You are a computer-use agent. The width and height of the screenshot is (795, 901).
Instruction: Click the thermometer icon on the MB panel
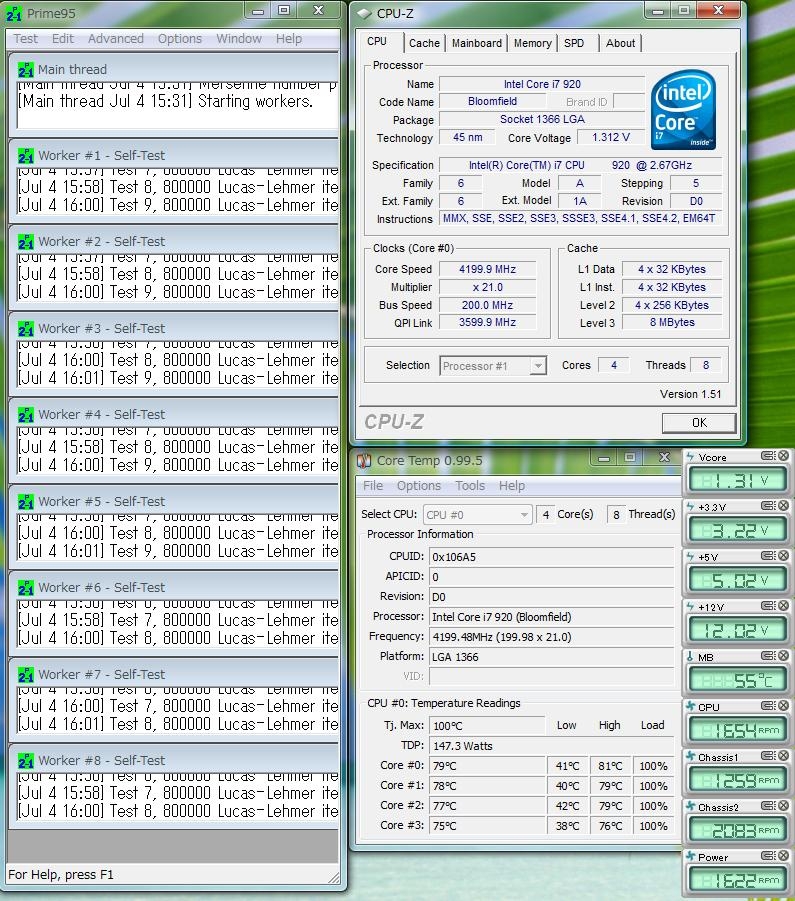coord(690,656)
